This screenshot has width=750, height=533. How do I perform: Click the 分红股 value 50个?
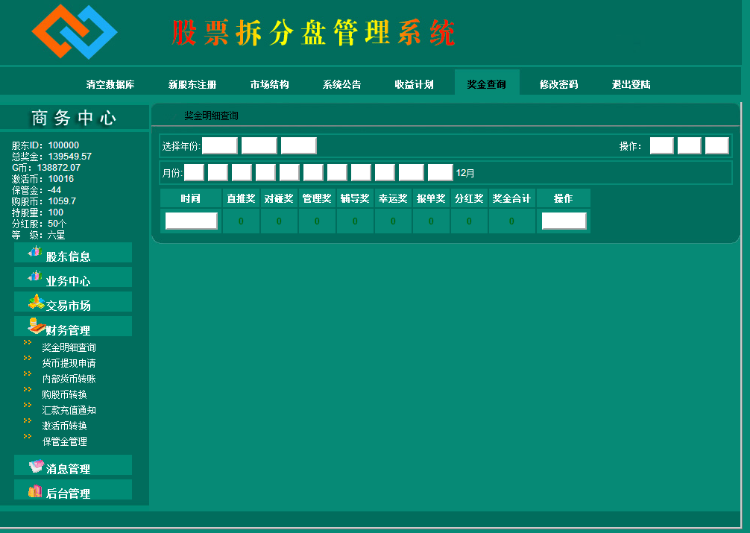(x=57, y=223)
